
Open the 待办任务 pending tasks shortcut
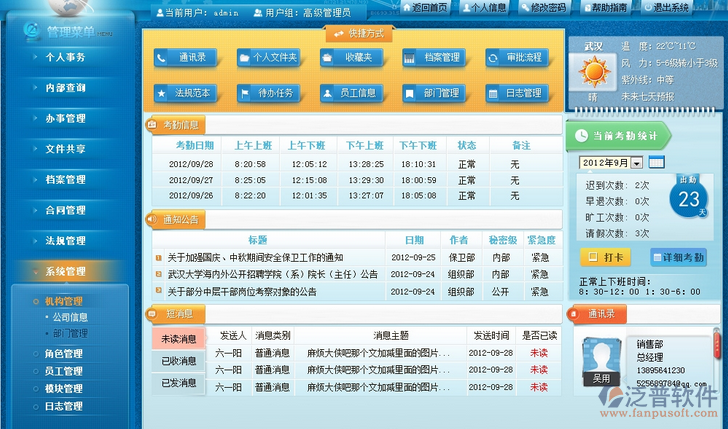coord(268,94)
